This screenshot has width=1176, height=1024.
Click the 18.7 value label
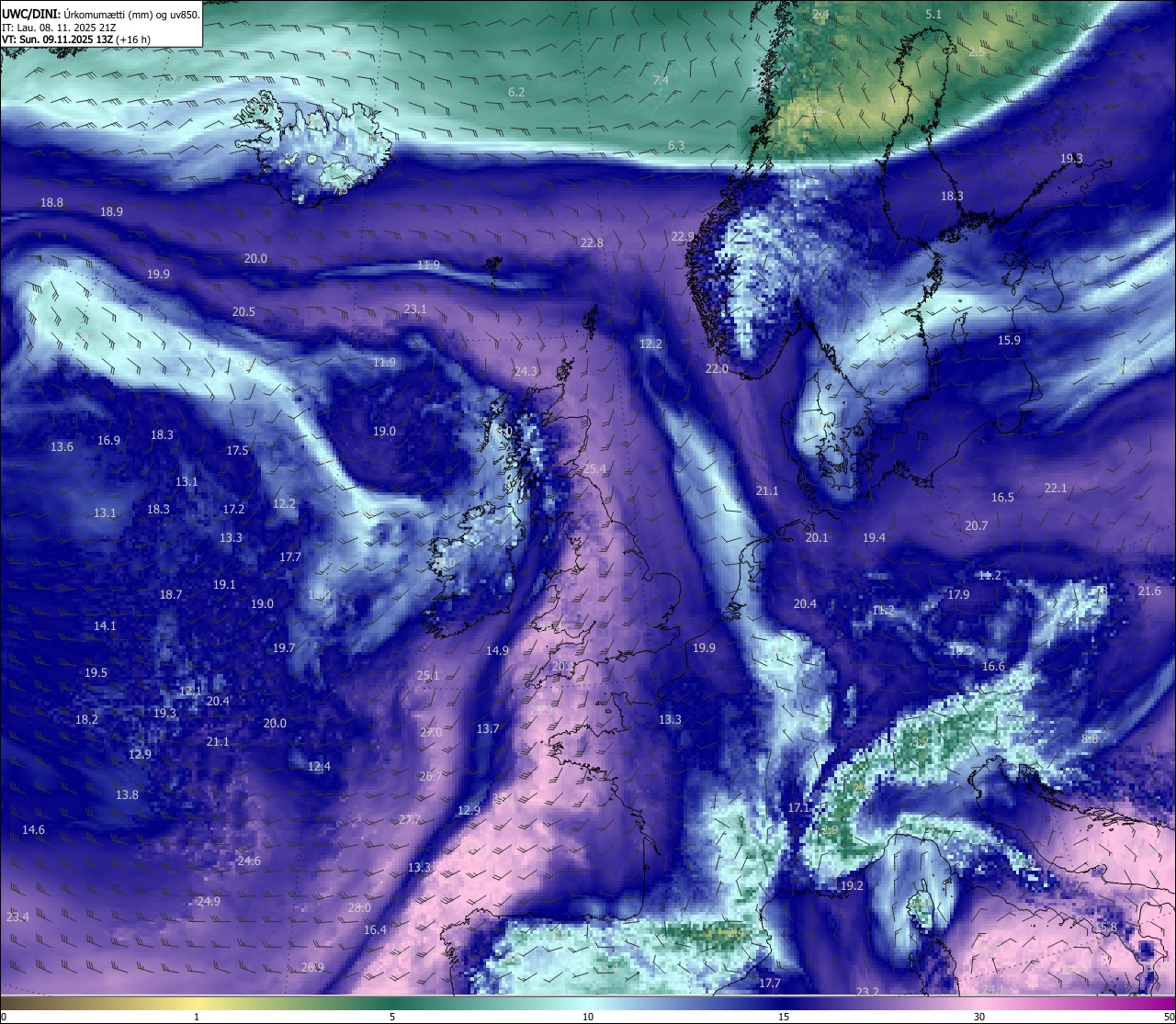tap(170, 595)
